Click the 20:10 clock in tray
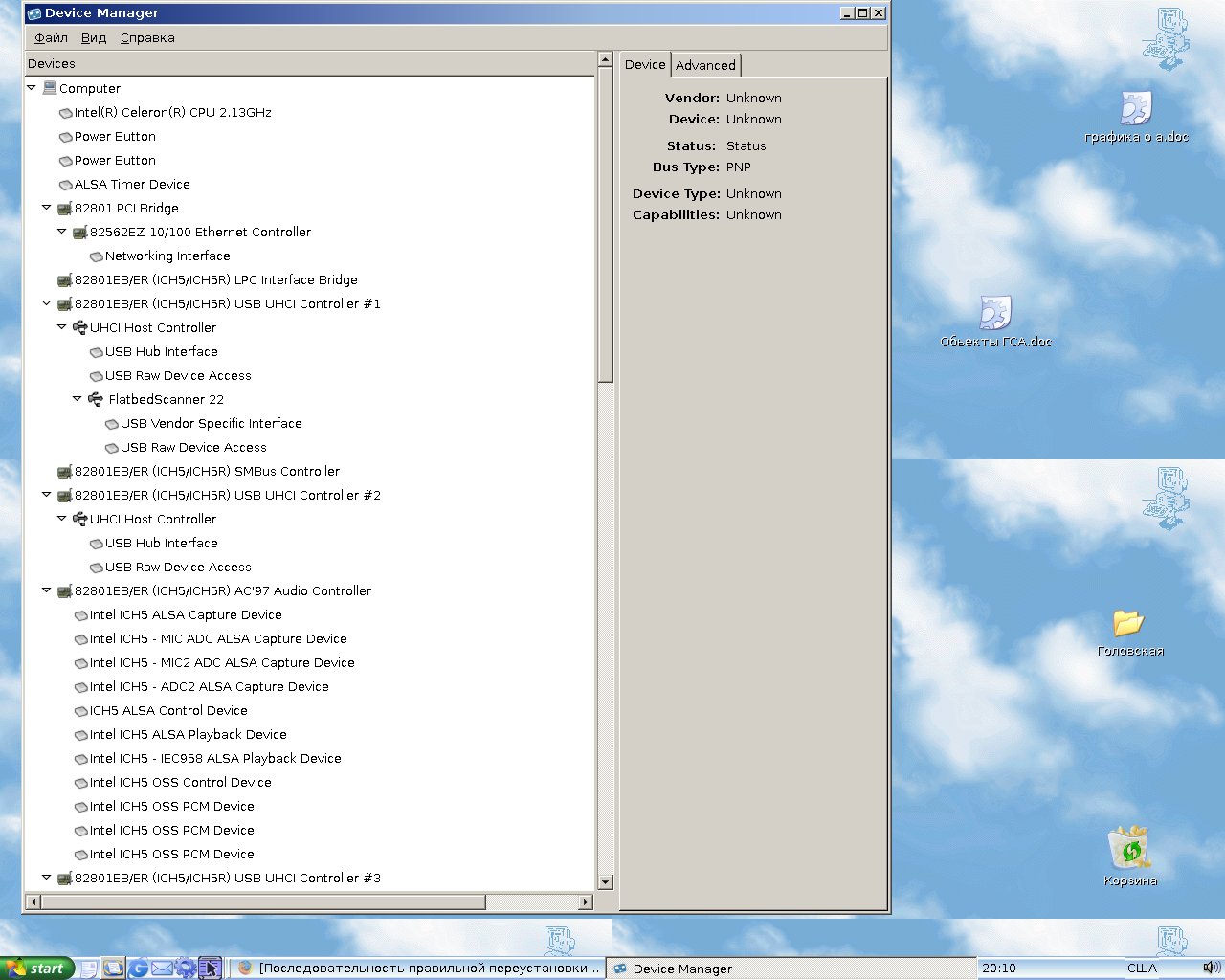This screenshot has height=980, width=1225. coord(999,968)
